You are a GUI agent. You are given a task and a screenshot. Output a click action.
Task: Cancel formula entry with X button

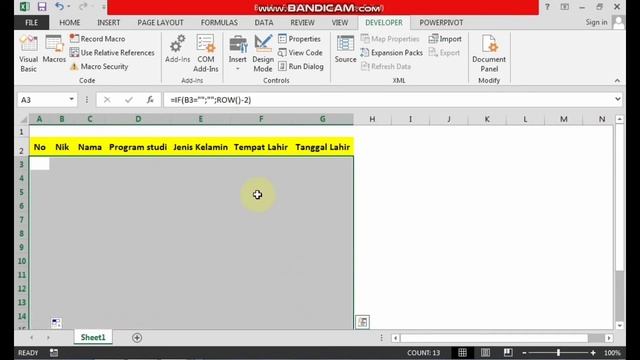[107, 100]
